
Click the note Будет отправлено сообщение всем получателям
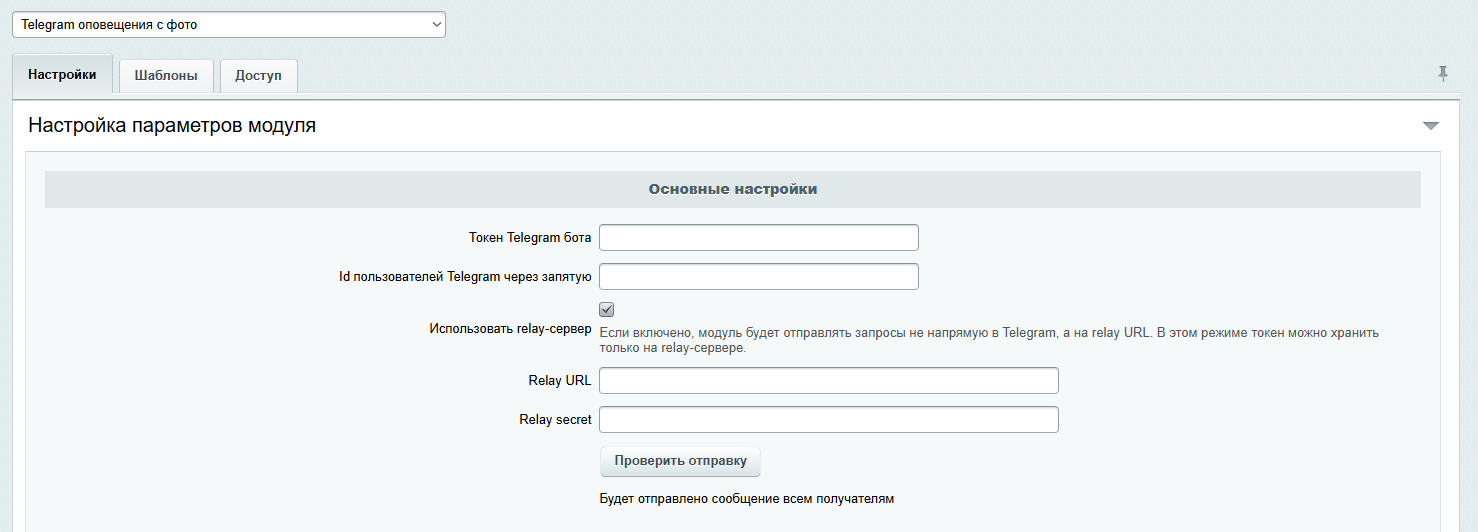(746, 498)
